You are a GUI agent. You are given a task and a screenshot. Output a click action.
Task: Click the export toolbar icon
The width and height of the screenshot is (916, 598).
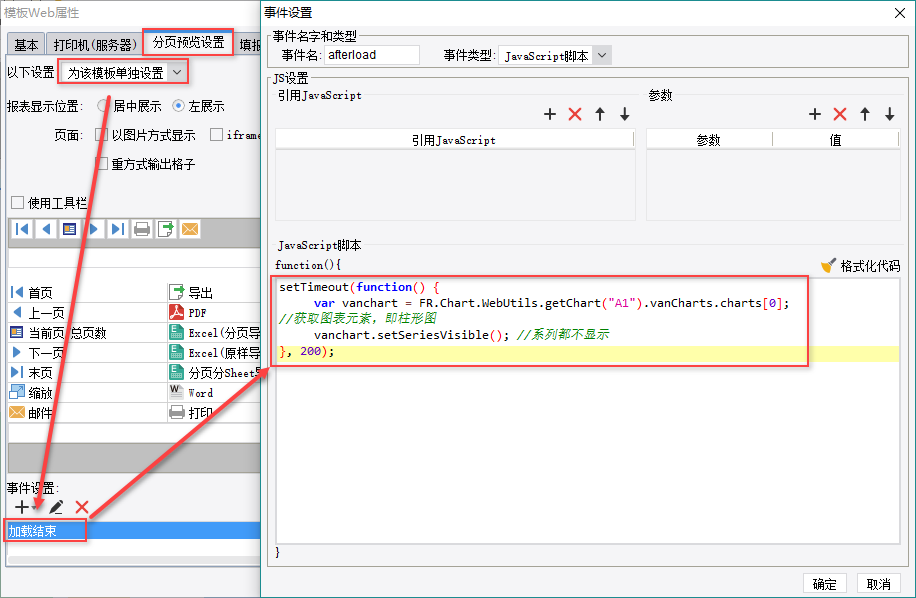click(166, 229)
